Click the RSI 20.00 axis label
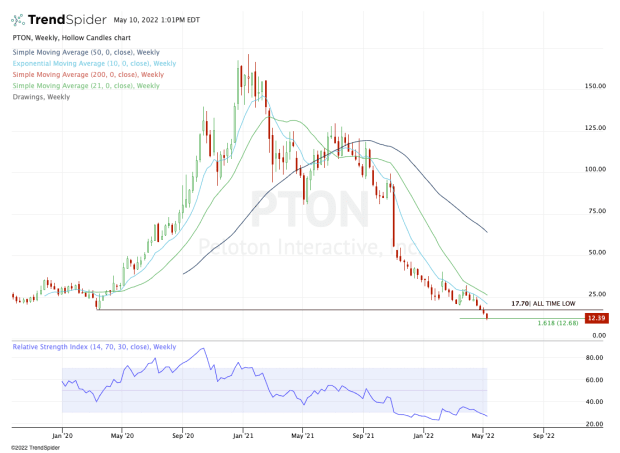 [x=594, y=424]
